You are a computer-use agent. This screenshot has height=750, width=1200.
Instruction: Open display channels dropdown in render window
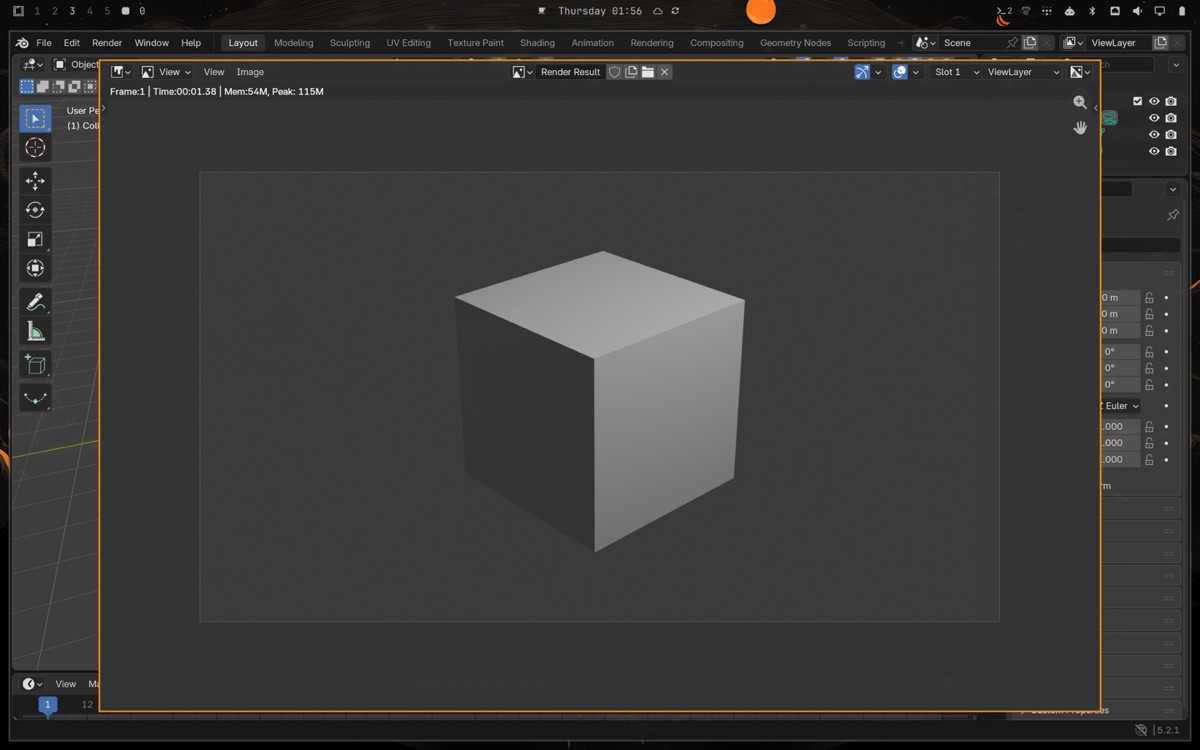click(1080, 72)
